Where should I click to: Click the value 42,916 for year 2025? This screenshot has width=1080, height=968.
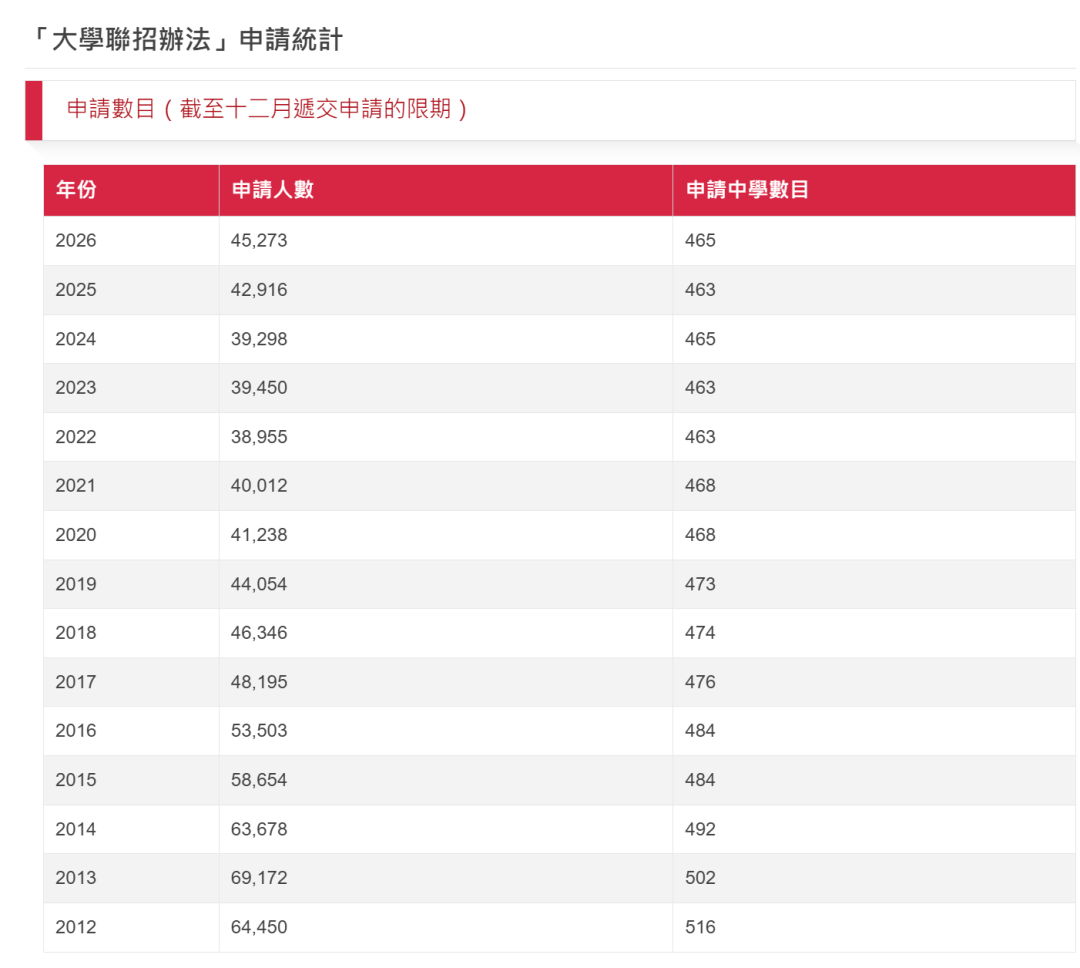point(258,289)
